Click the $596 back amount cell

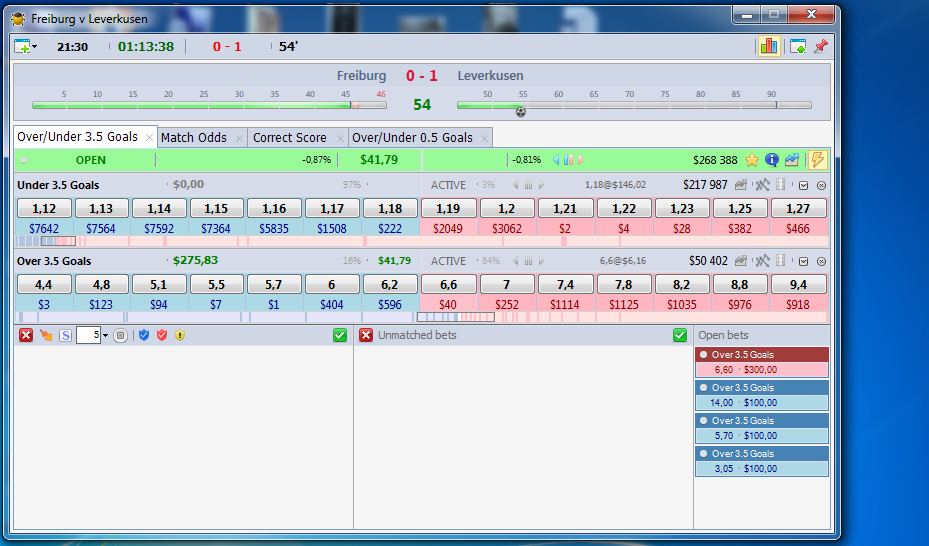390,304
